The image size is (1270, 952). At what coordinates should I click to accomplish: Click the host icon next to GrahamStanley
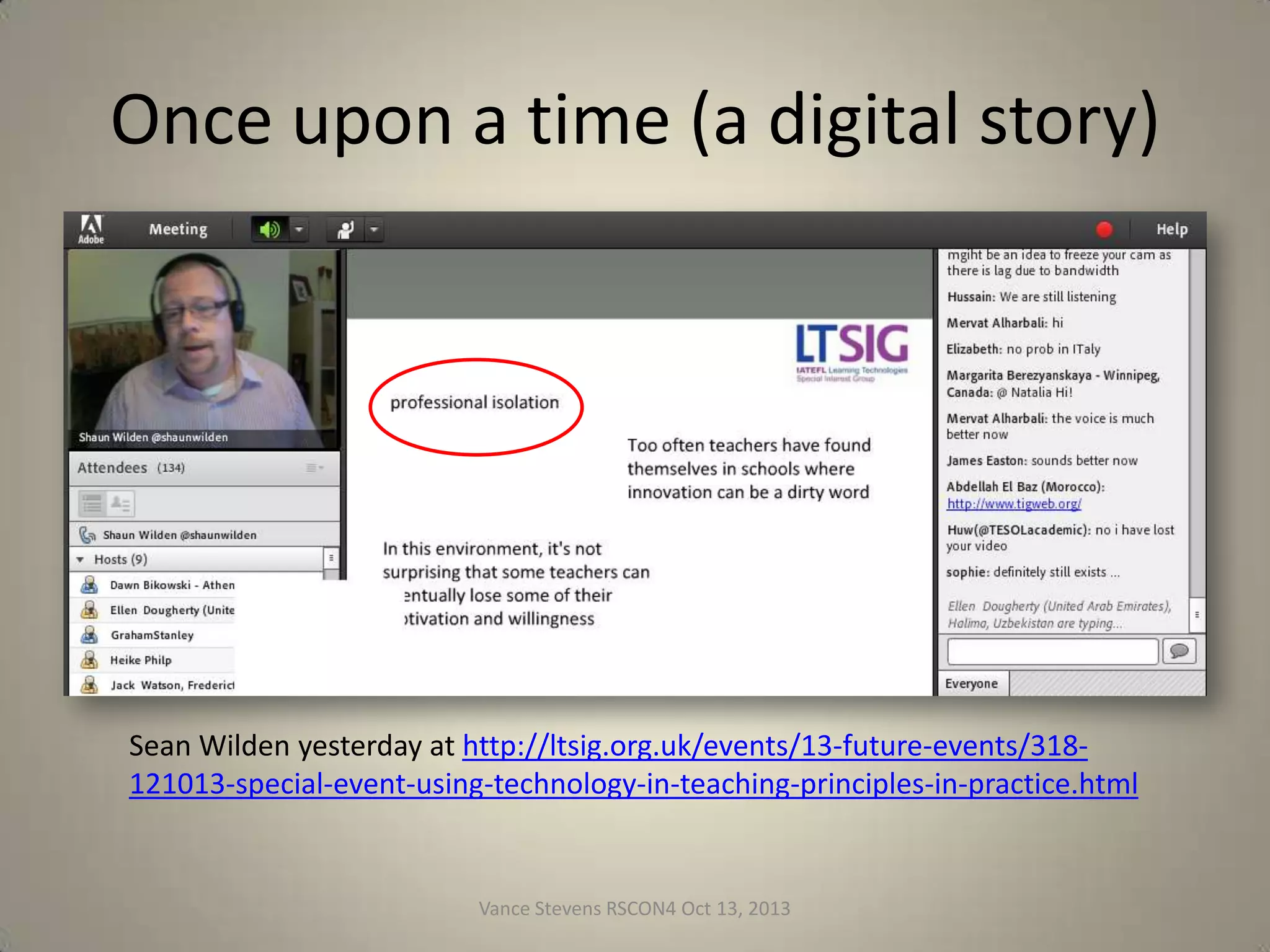click(89, 635)
